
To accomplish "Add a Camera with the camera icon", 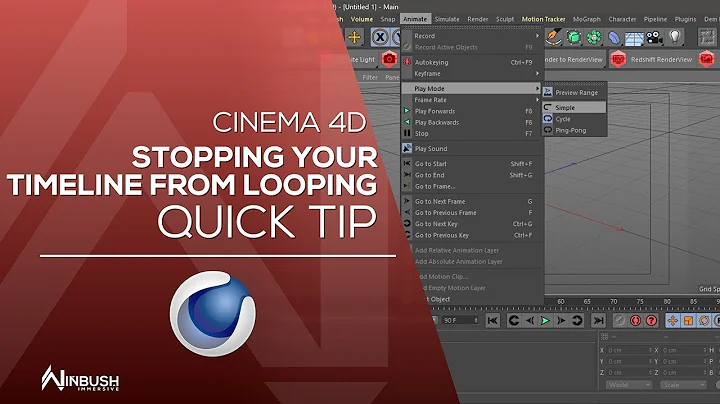I will pyautogui.click(x=654, y=37).
